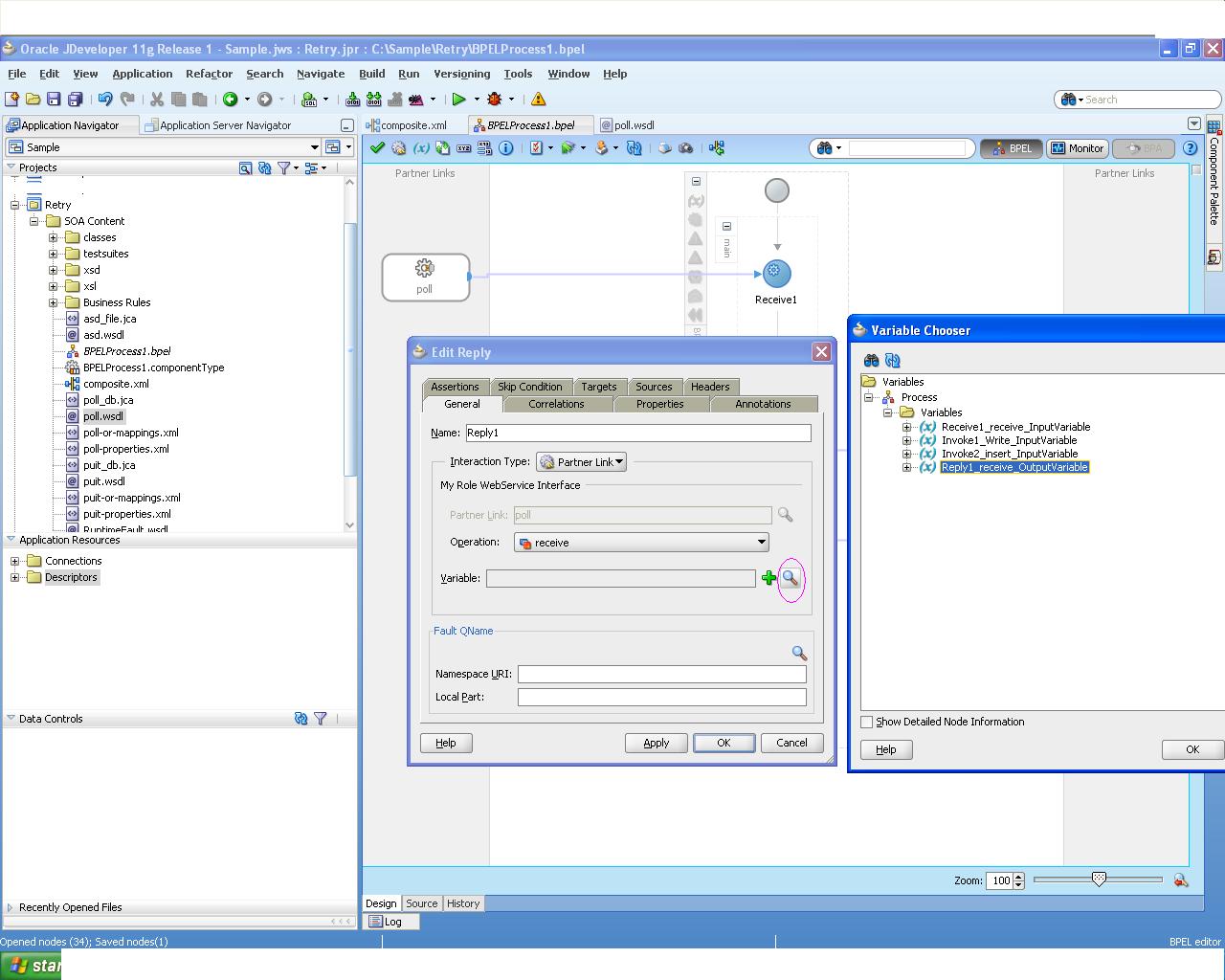Click the Name input field showing Reply1
1225x980 pixels.
point(636,433)
